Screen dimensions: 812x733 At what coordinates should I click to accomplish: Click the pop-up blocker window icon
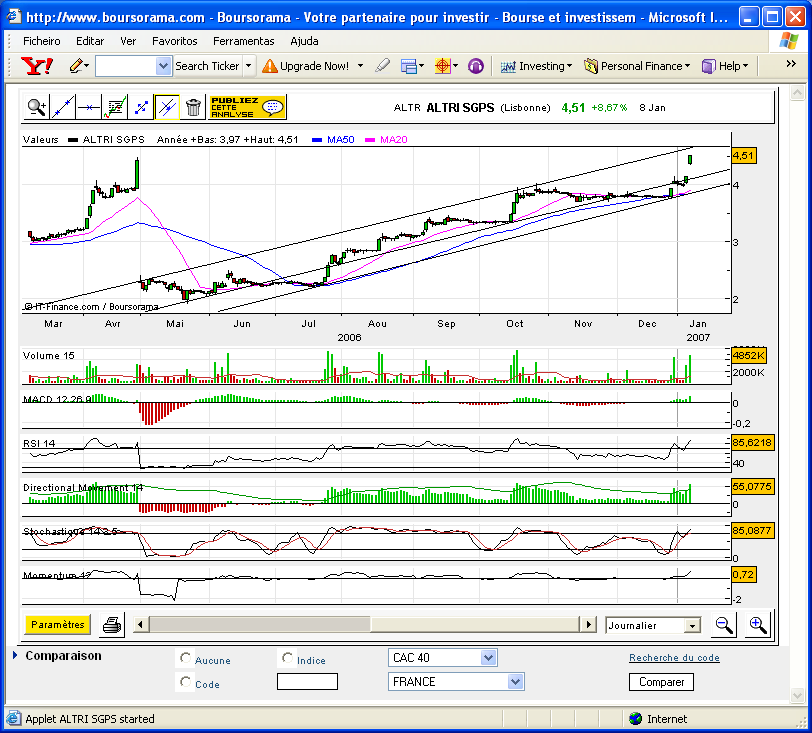pyautogui.click(x=409, y=66)
